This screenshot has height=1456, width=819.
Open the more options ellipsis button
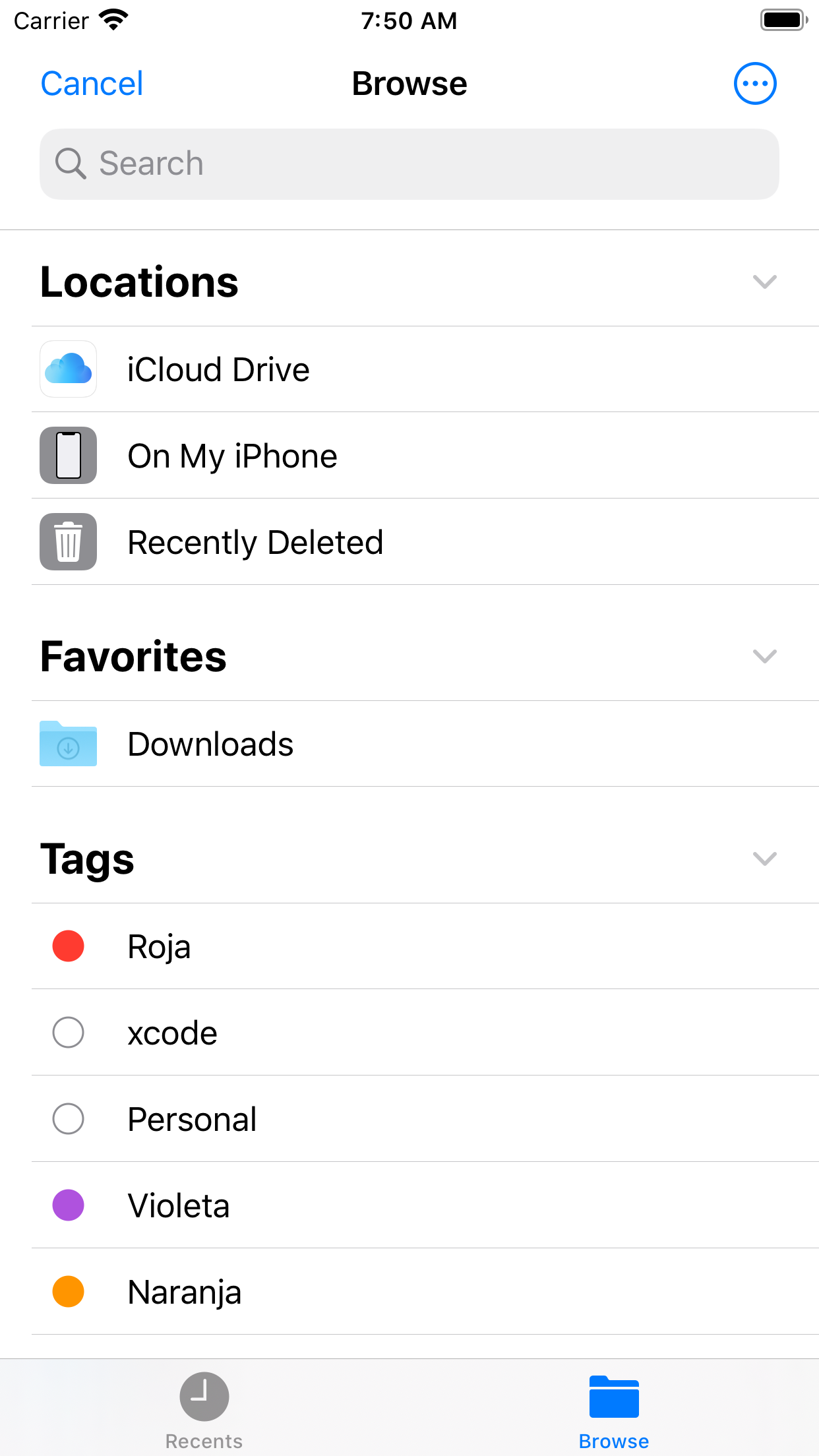point(755,84)
